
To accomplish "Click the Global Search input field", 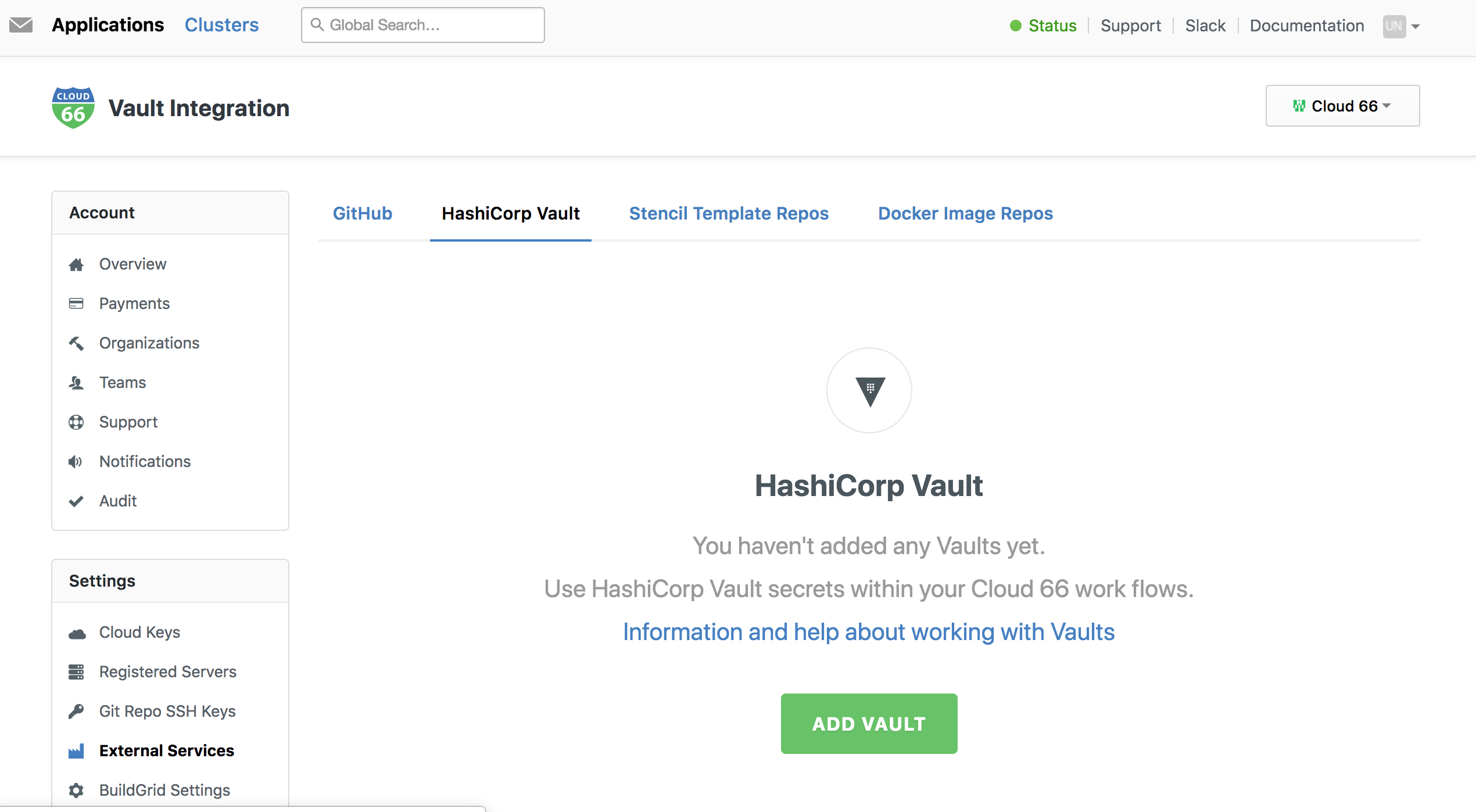I will click(x=424, y=25).
